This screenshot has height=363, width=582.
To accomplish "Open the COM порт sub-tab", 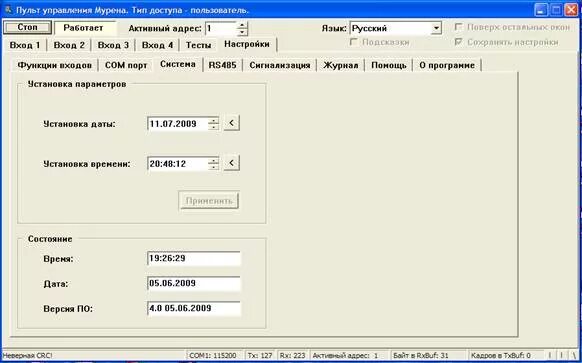I will [x=126, y=65].
